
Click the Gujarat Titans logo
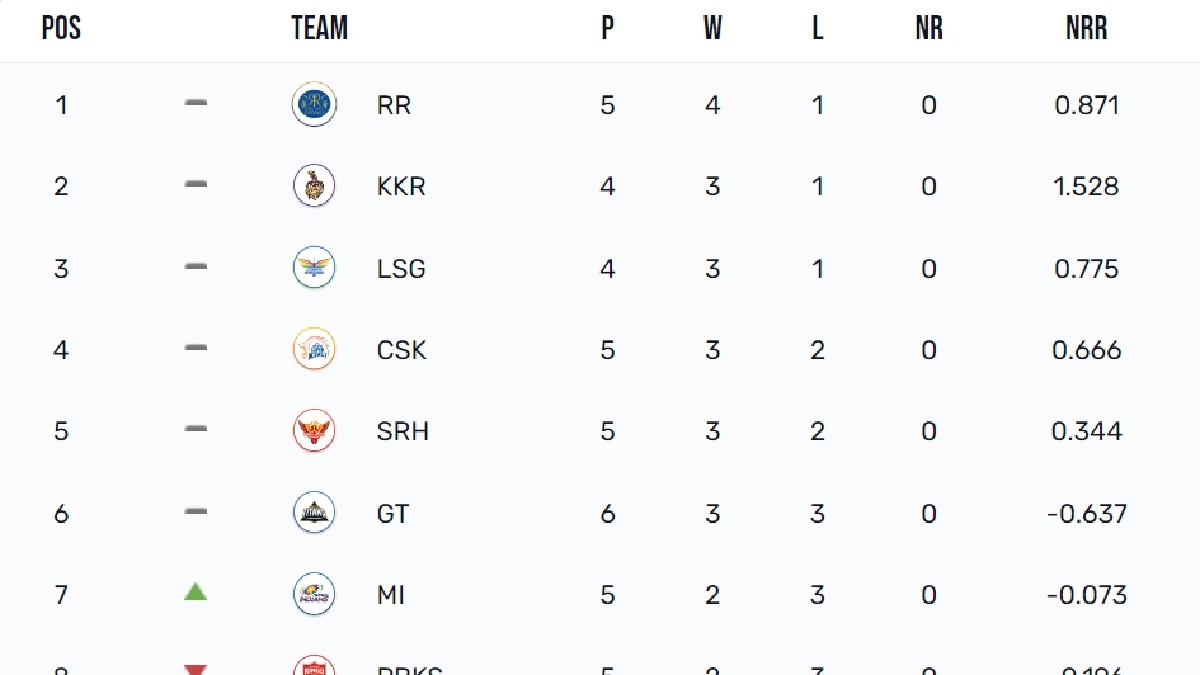314,513
